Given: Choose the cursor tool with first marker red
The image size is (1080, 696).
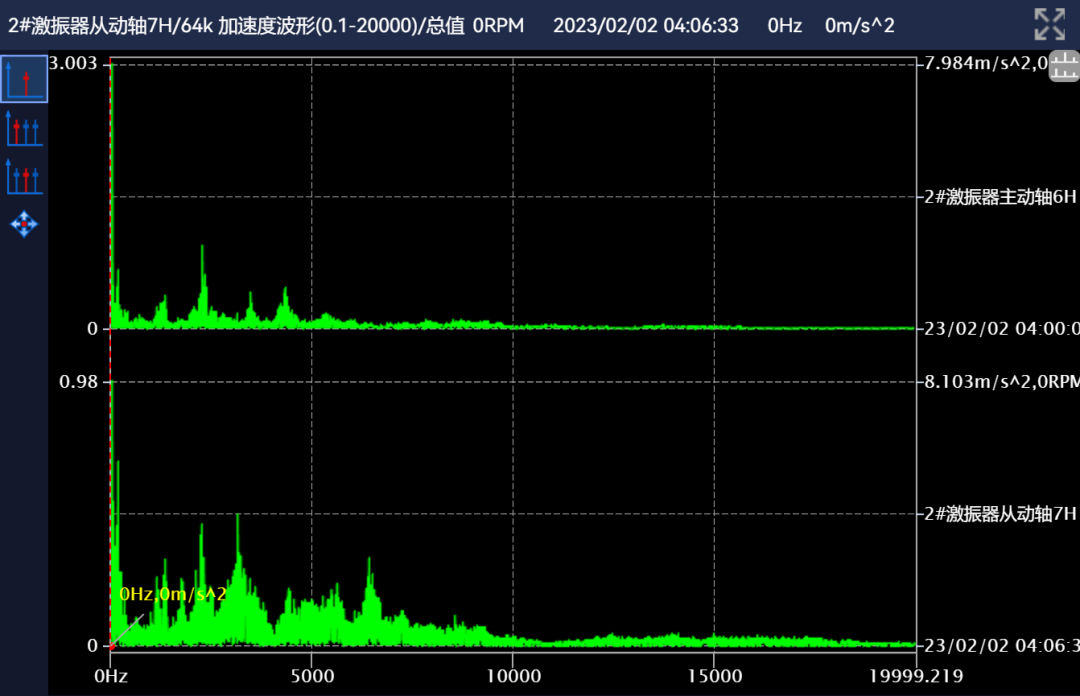Looking at the screenshot, I should pyautogui.click(x=25, y=129).
